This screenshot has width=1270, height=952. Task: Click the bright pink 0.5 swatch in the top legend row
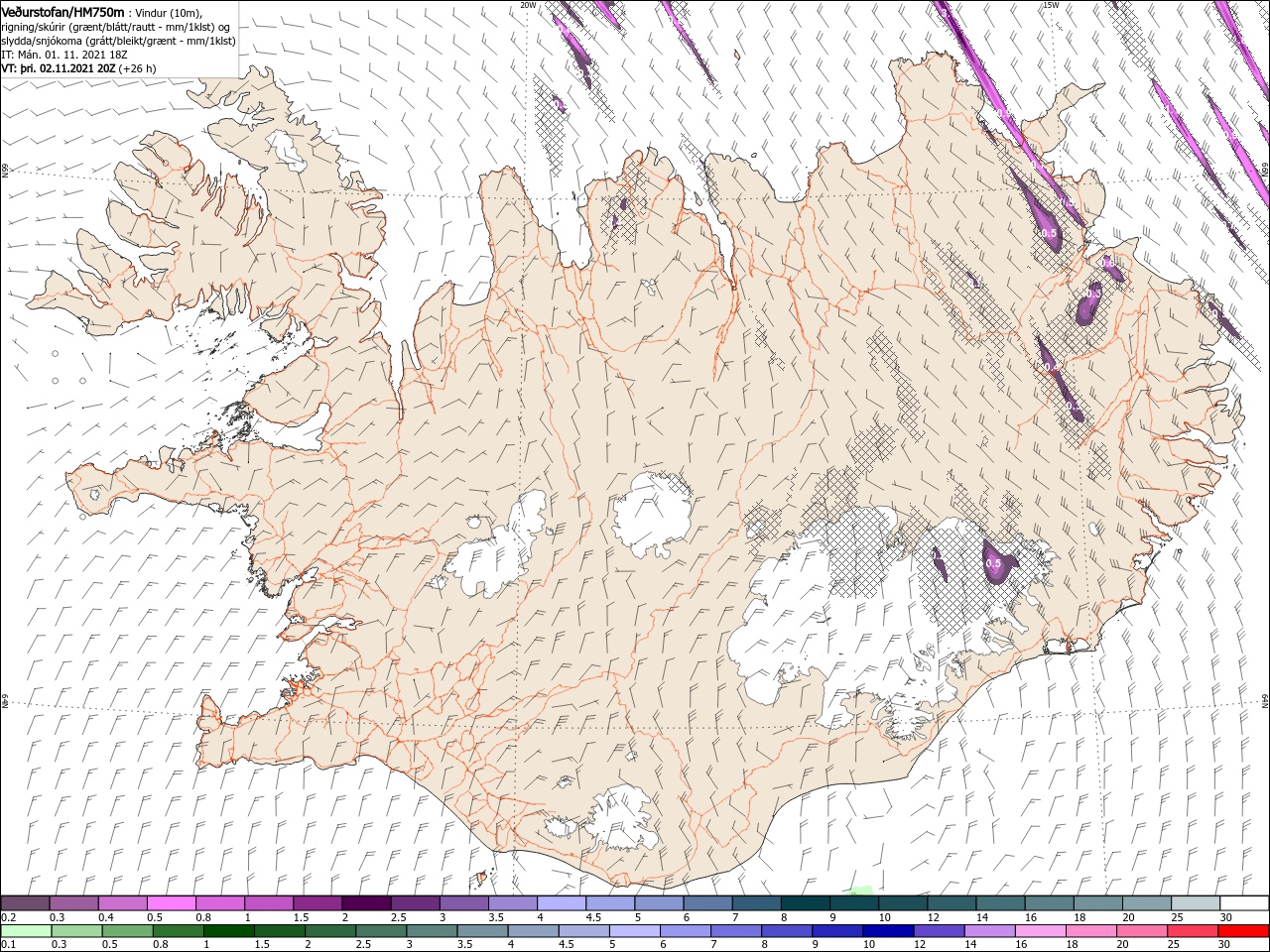(172, 903)
